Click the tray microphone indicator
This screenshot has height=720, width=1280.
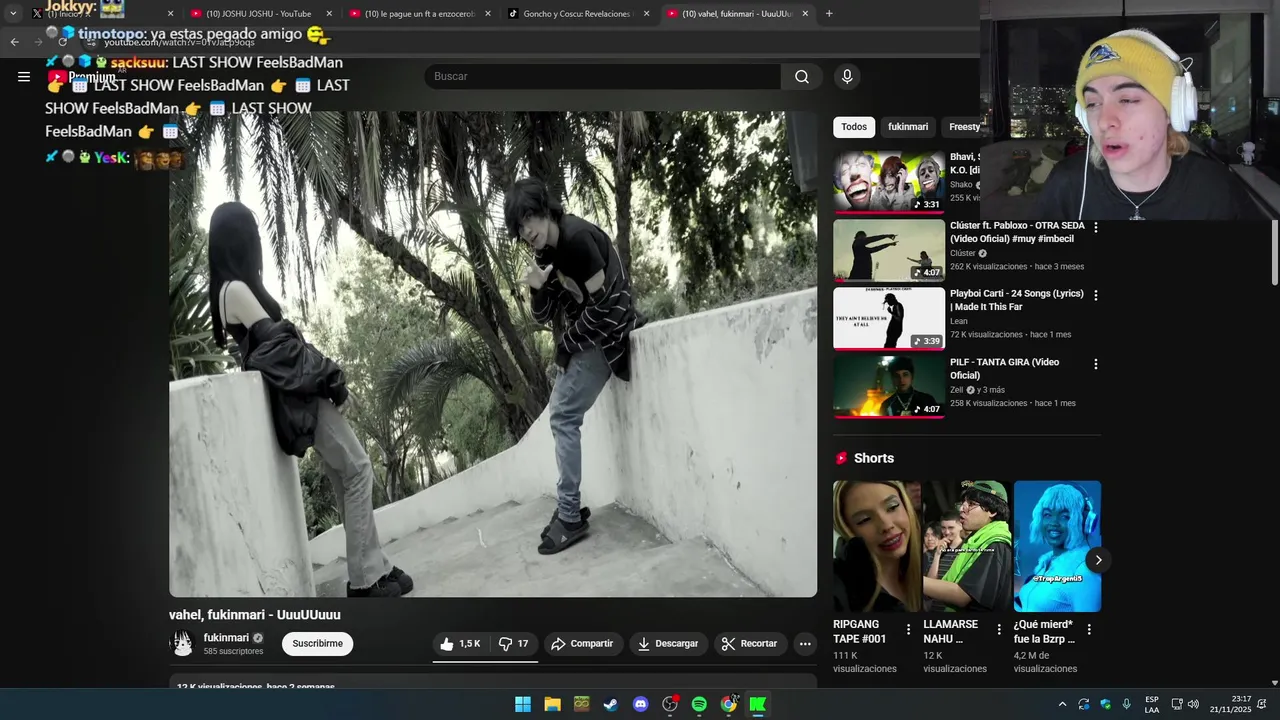1126,704
